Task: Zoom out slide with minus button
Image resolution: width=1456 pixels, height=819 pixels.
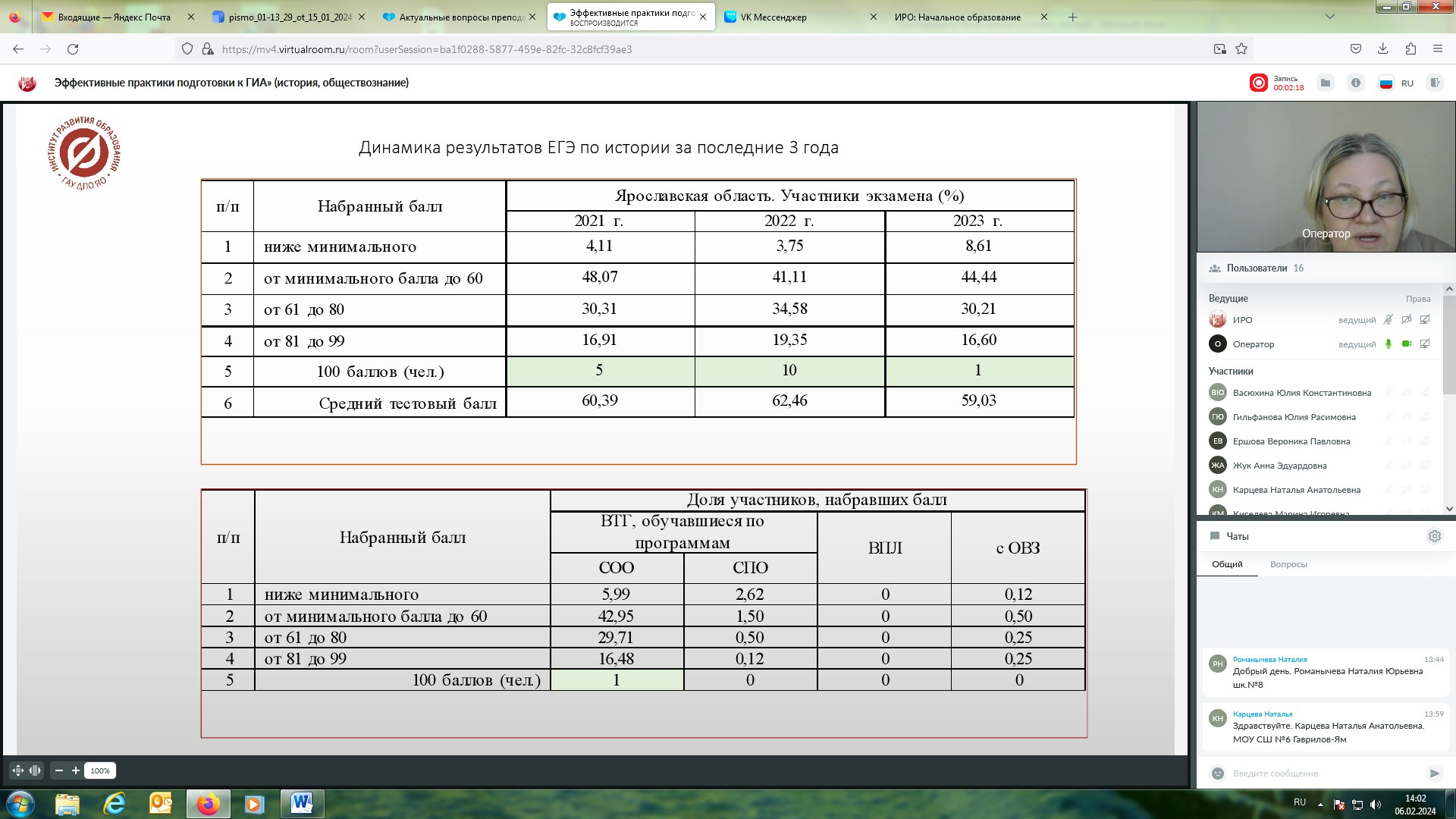Action: tap(59, 770)
